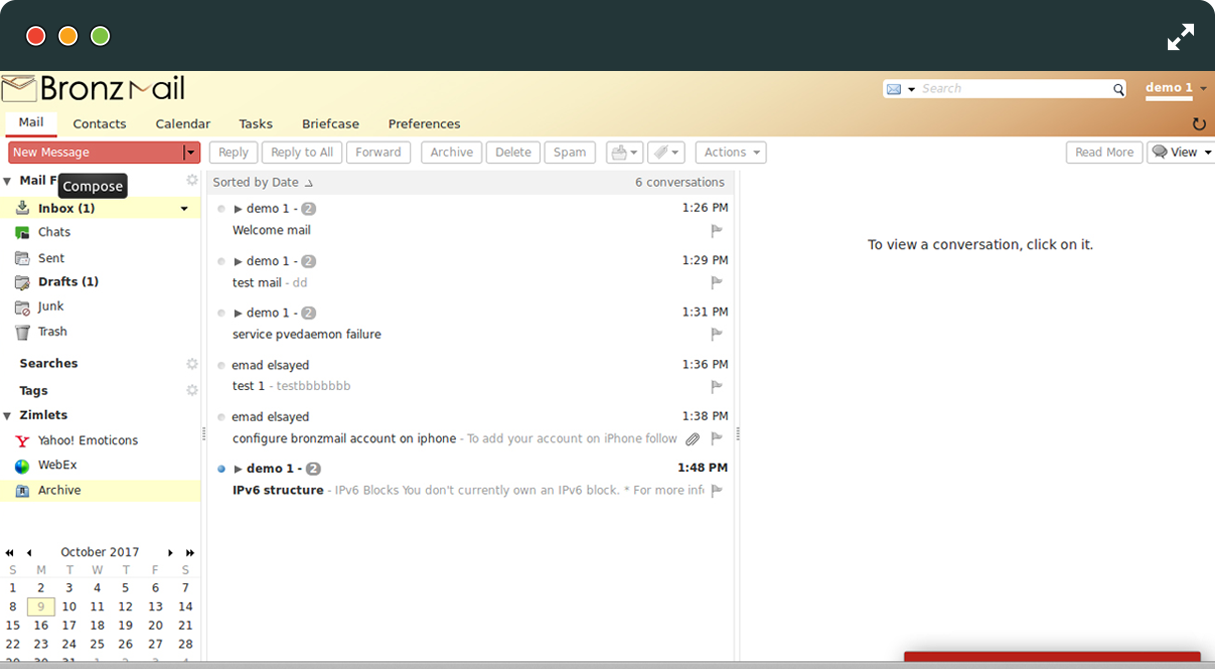Flag the Welcome mail conversation
The width and height of the screenshot is (1215, 669).
coord(716,231)
